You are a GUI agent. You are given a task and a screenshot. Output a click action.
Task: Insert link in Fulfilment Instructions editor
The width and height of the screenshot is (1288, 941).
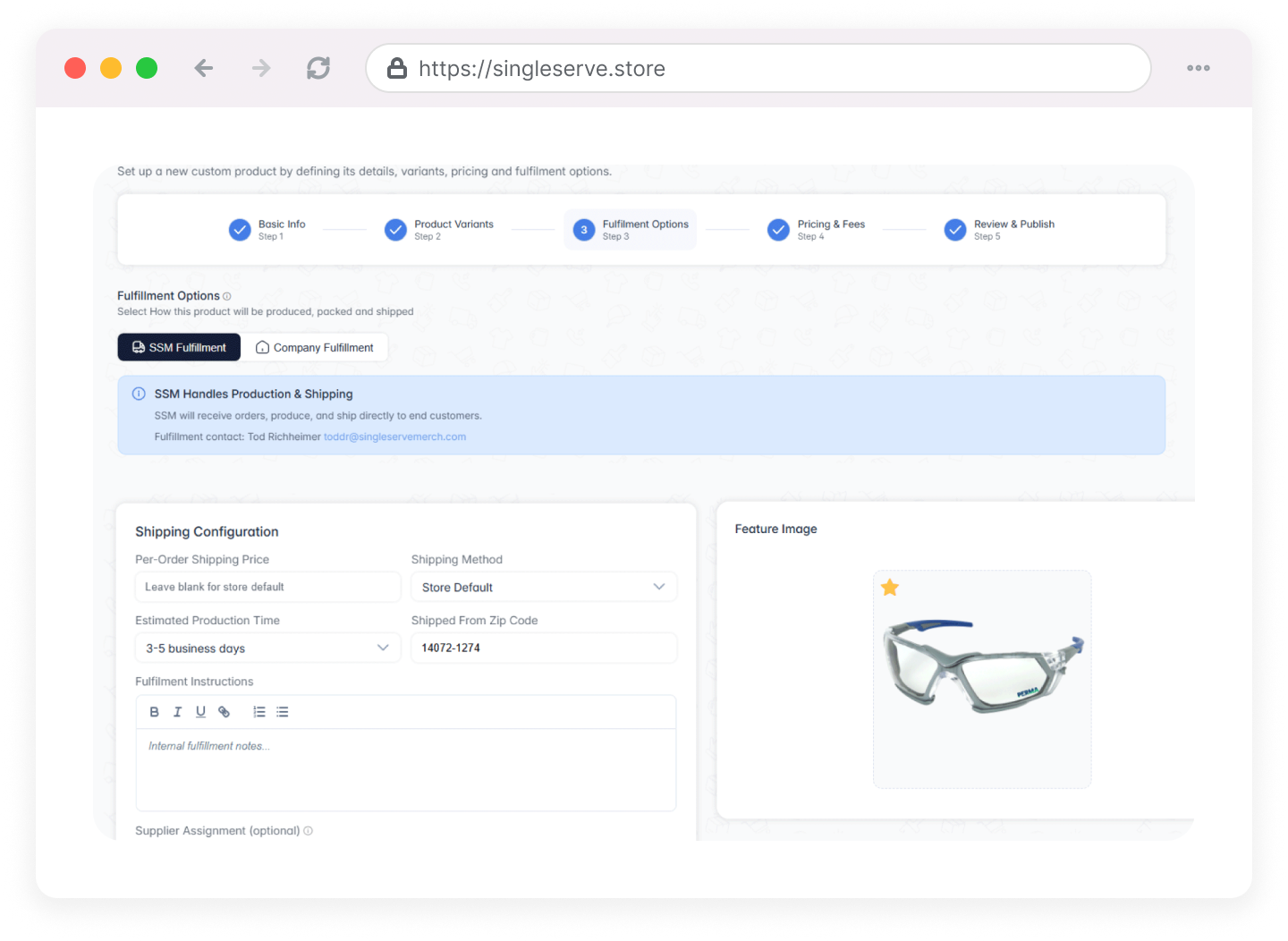point(225,712)
